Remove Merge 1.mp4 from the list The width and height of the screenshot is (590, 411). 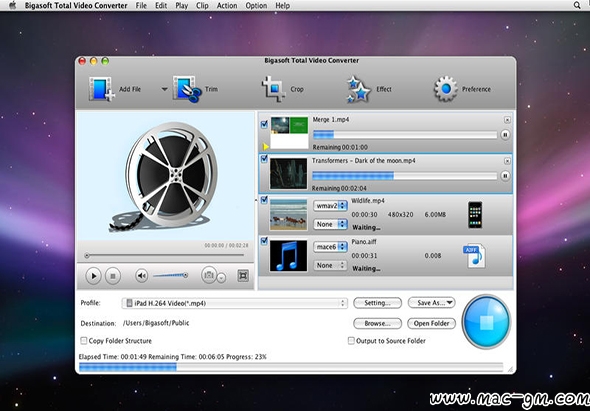point(507,120)
